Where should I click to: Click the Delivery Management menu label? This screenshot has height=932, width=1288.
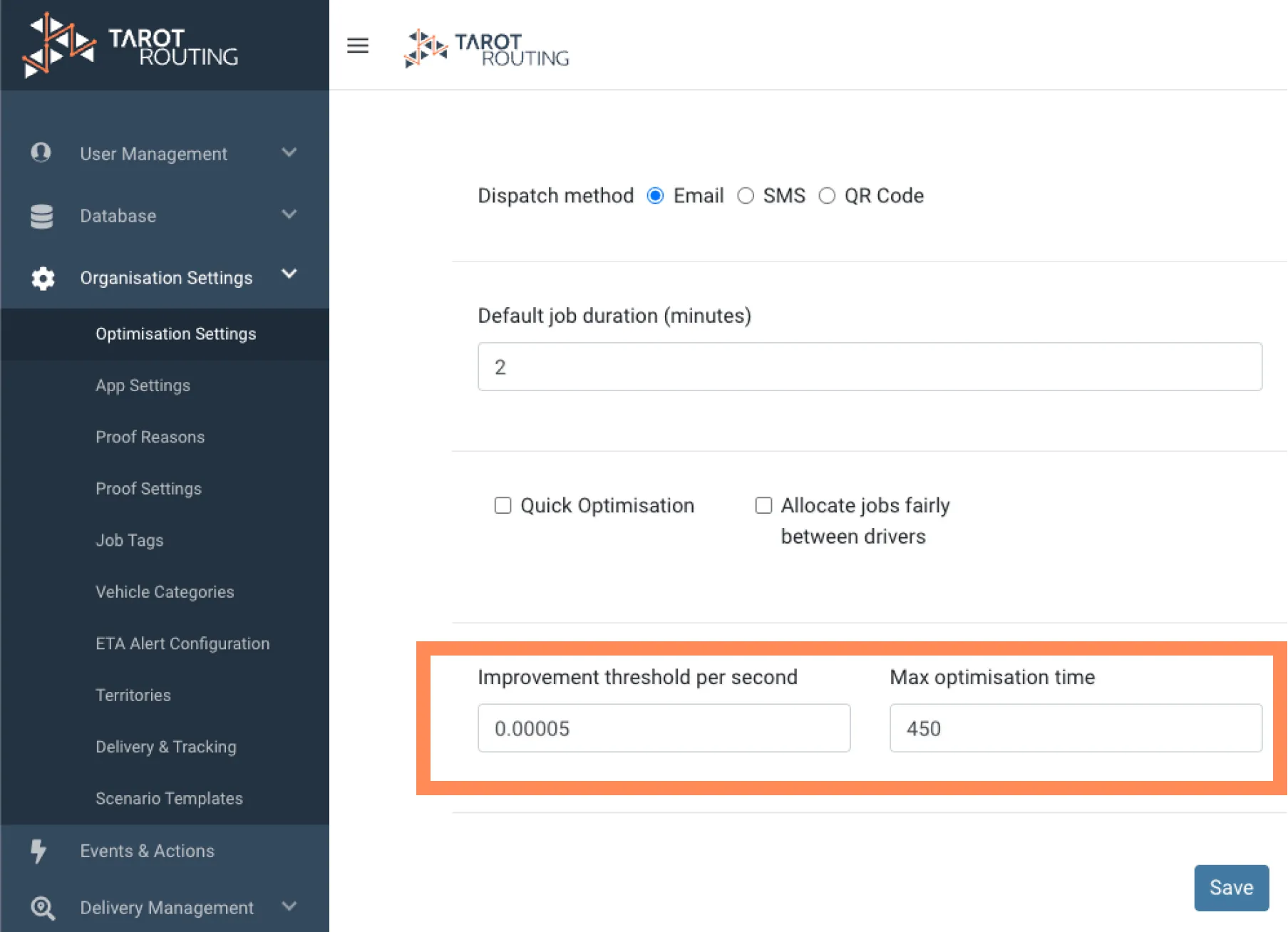click(x=167, y=908)
